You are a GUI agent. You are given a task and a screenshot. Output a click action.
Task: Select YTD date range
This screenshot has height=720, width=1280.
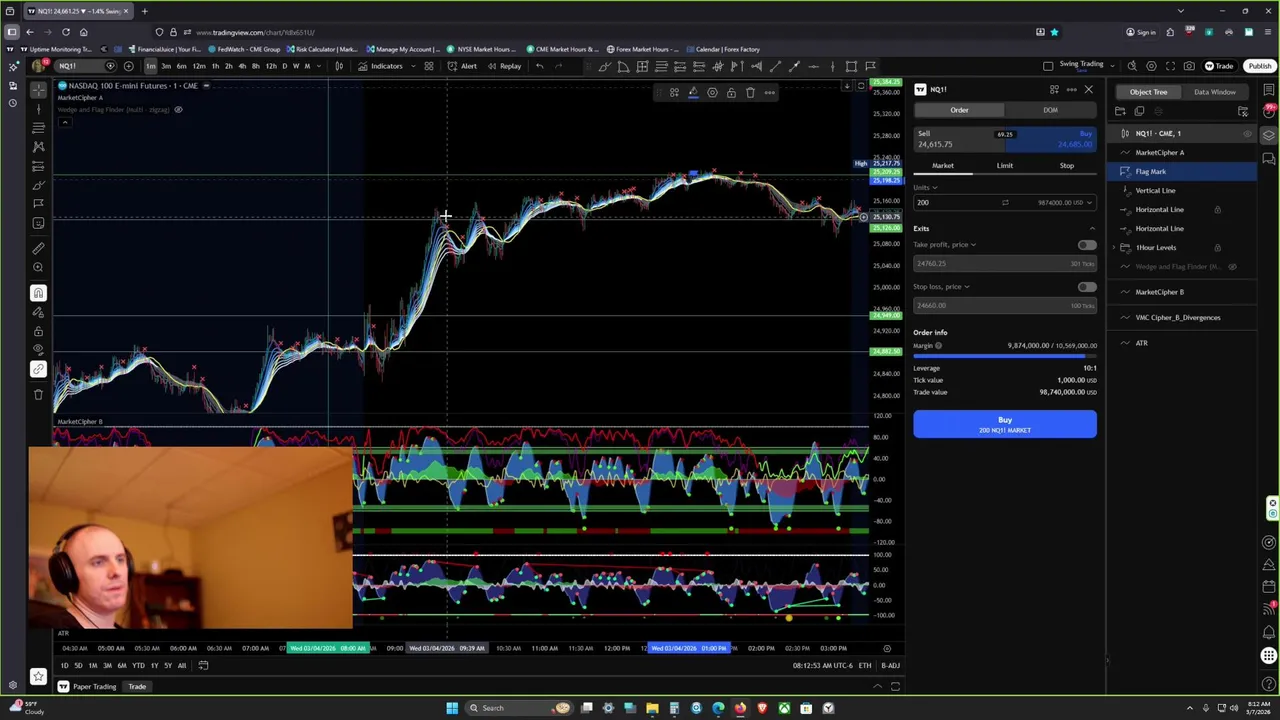coord(138,666)
